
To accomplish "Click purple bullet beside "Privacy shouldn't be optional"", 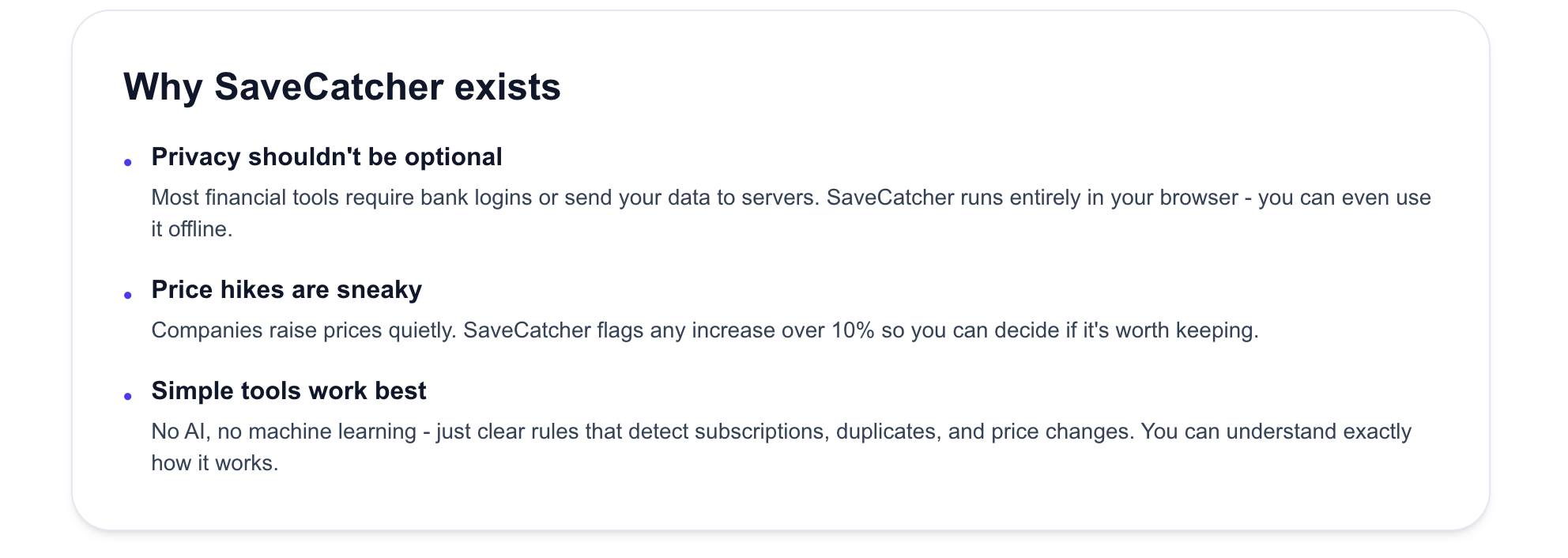I will coord(128,163).
